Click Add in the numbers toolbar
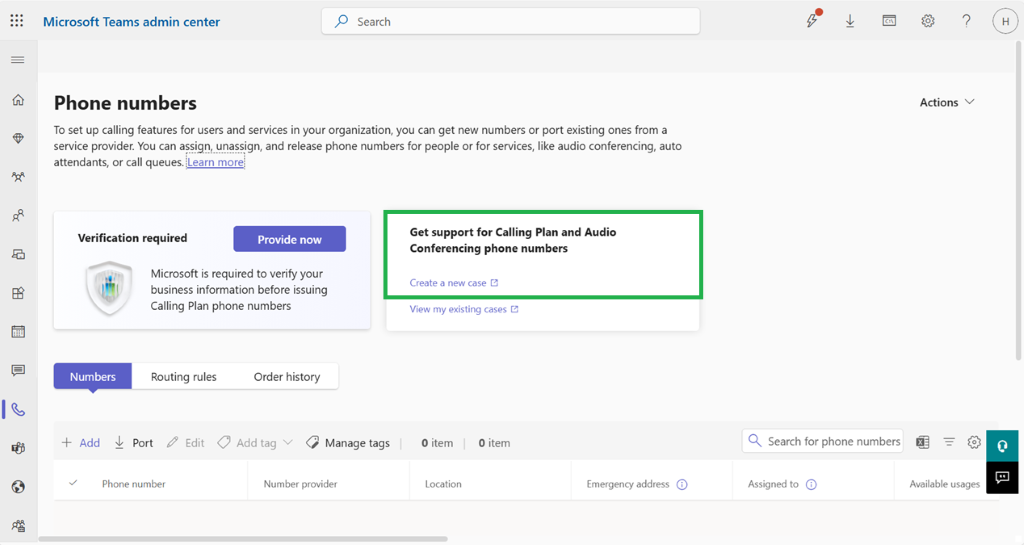 pos(81,443)
